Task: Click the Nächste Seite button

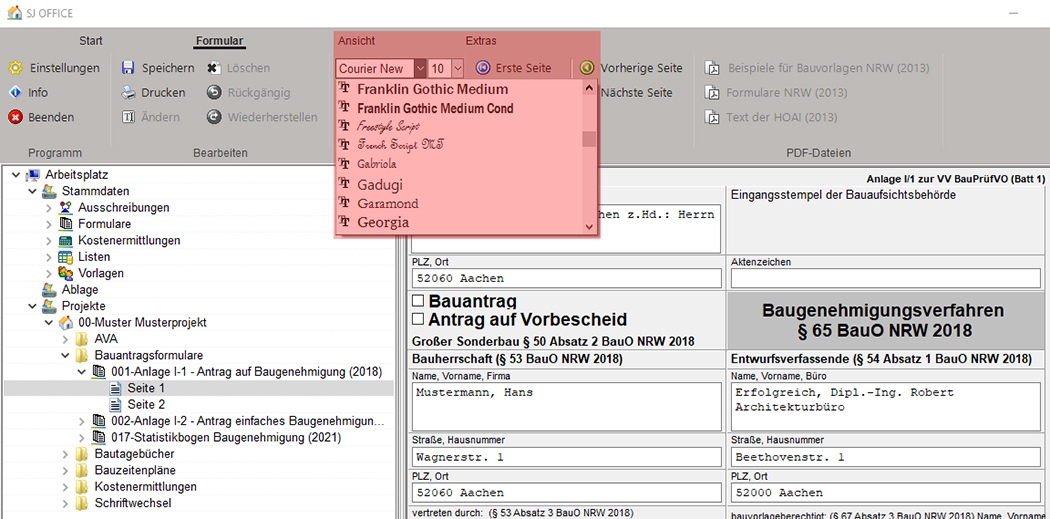Action: point(636,92)
